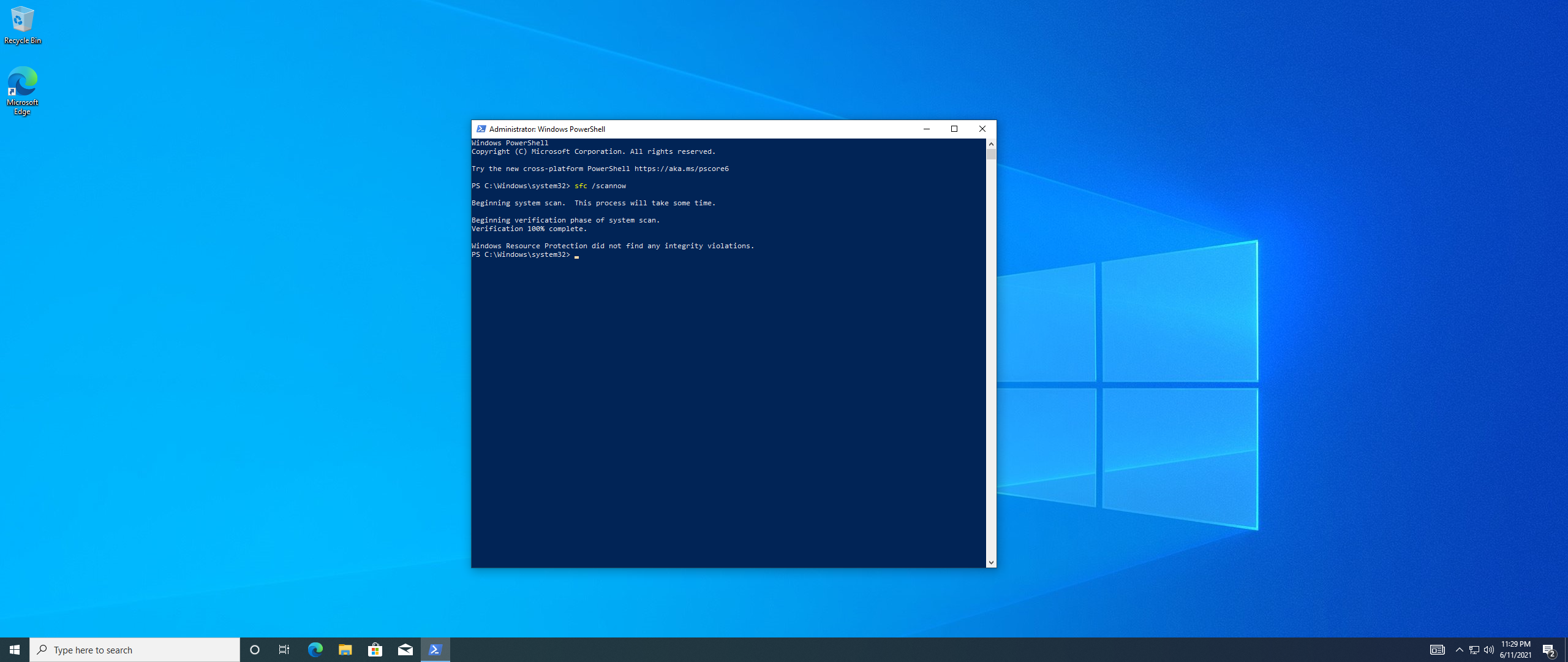1568x662 pixels.
Task: Click the PowerShell scrollbar up arrow
Action: click(991, 143)
